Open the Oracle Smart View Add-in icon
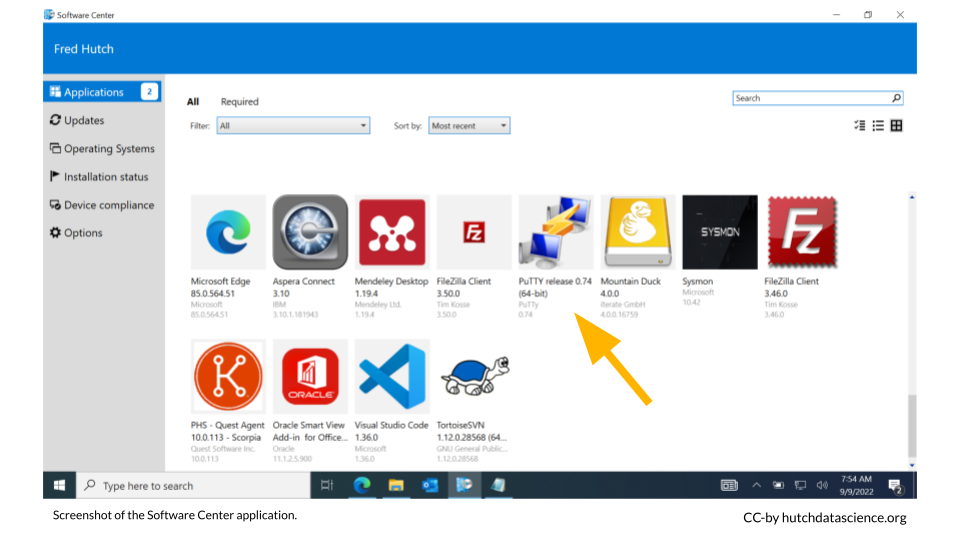 310,376
